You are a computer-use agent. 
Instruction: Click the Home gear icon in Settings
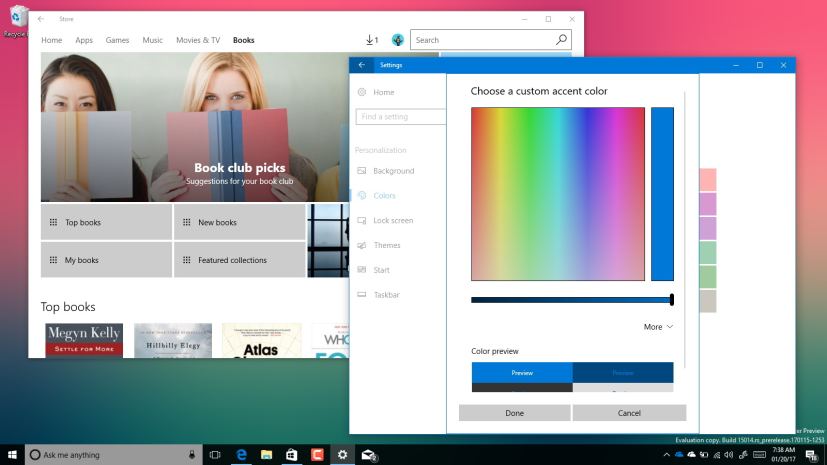pos(362,92)
